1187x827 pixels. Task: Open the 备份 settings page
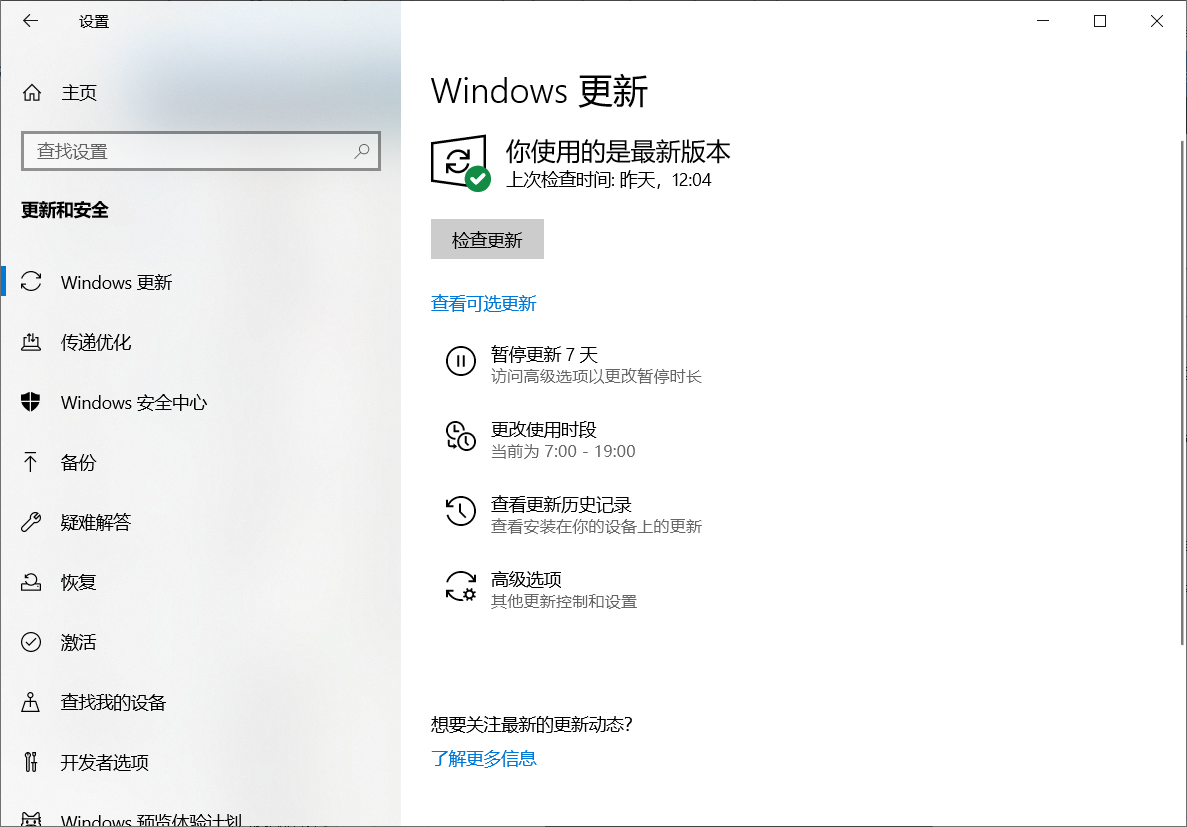(x=78, y=463)
